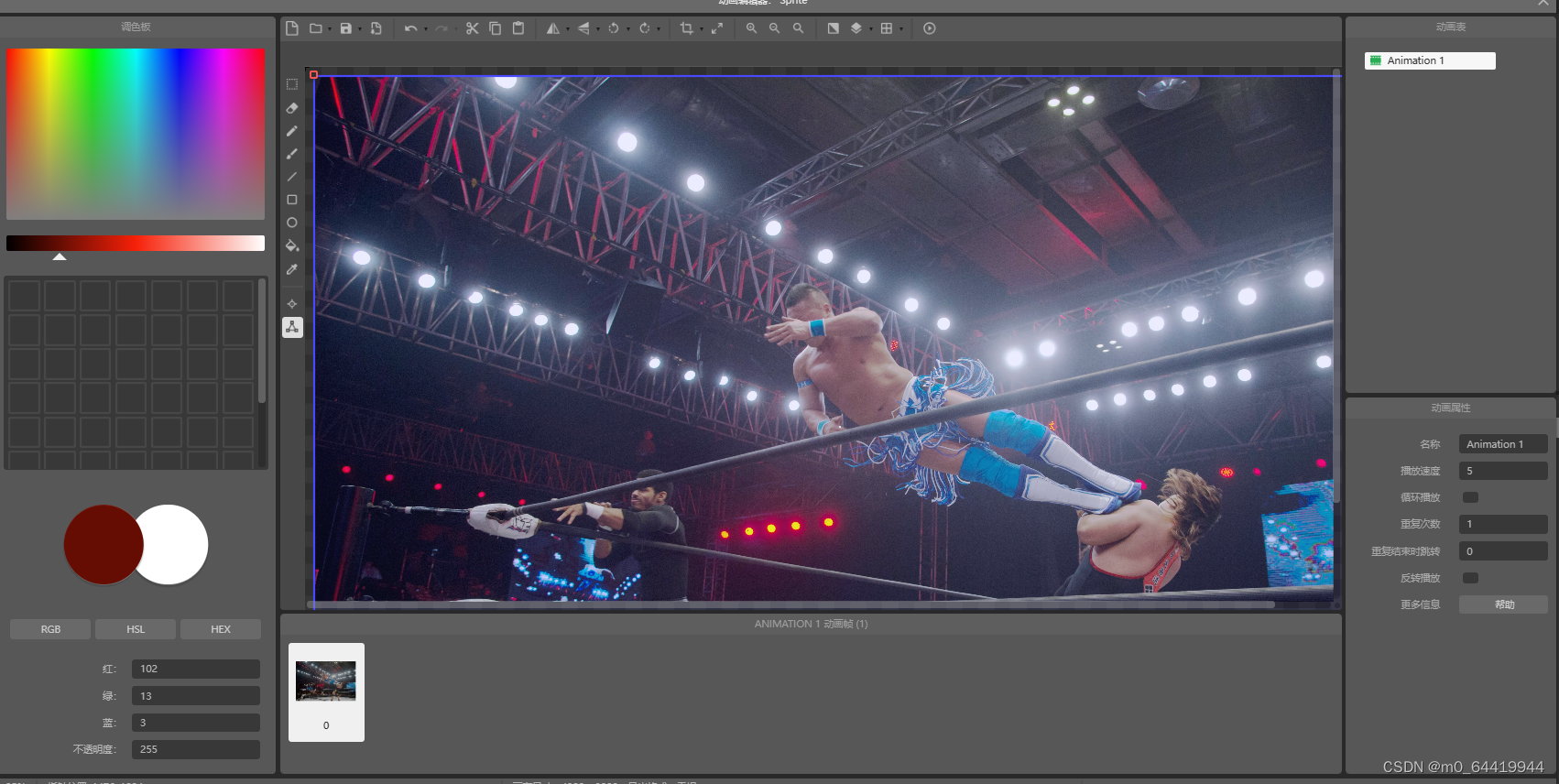Click the 播放速度 speed field
Viewport: 1559px width, 784px height.
click(x=1503, y=471)
